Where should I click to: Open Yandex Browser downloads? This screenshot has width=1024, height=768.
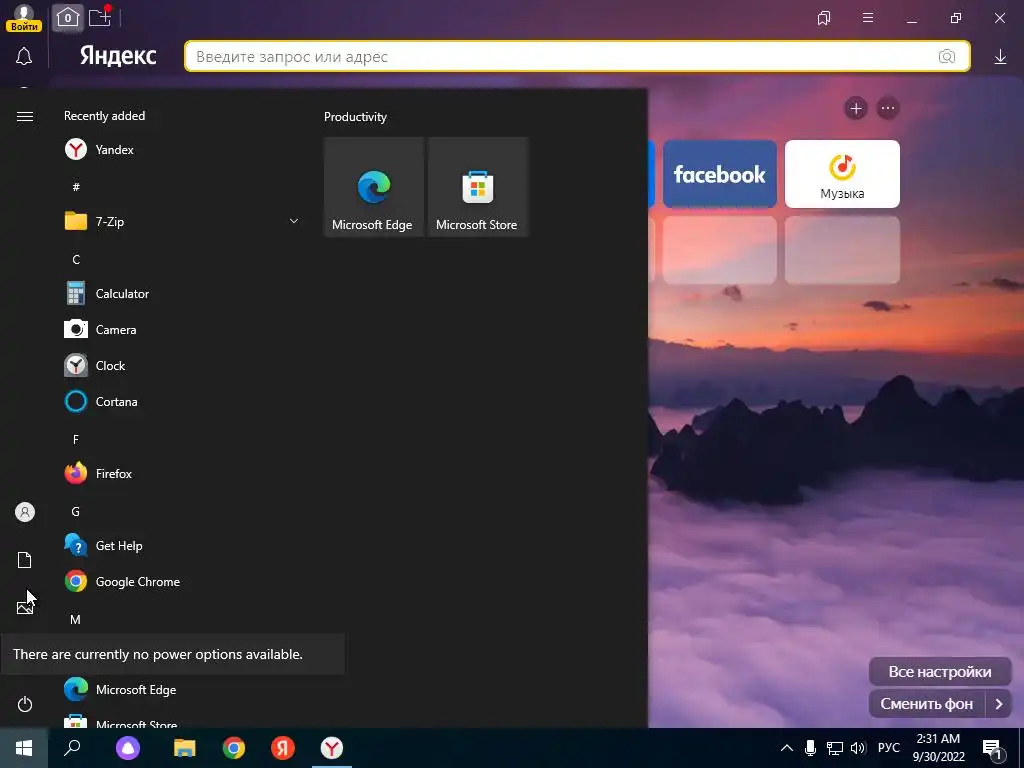(x=1000, y=57)
